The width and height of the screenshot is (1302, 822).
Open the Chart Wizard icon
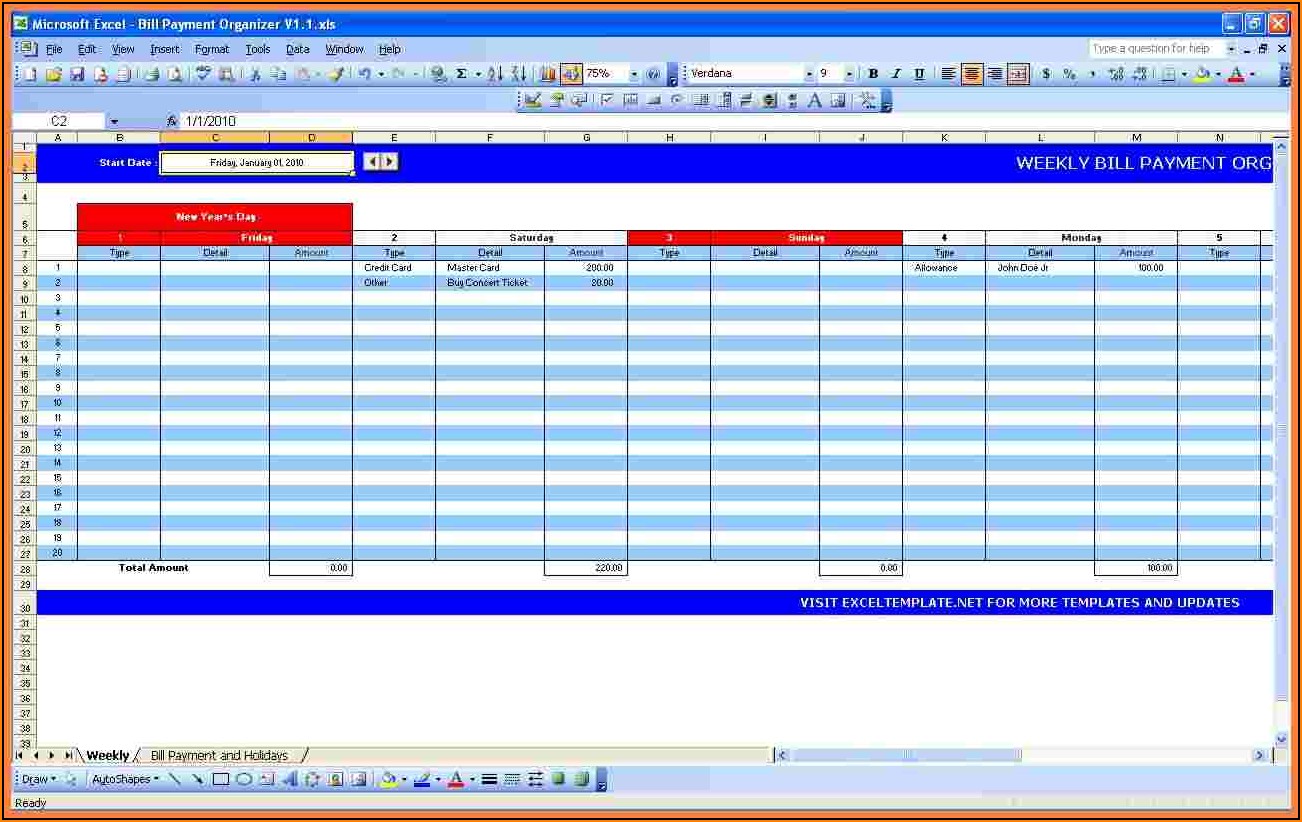point(547,74)
